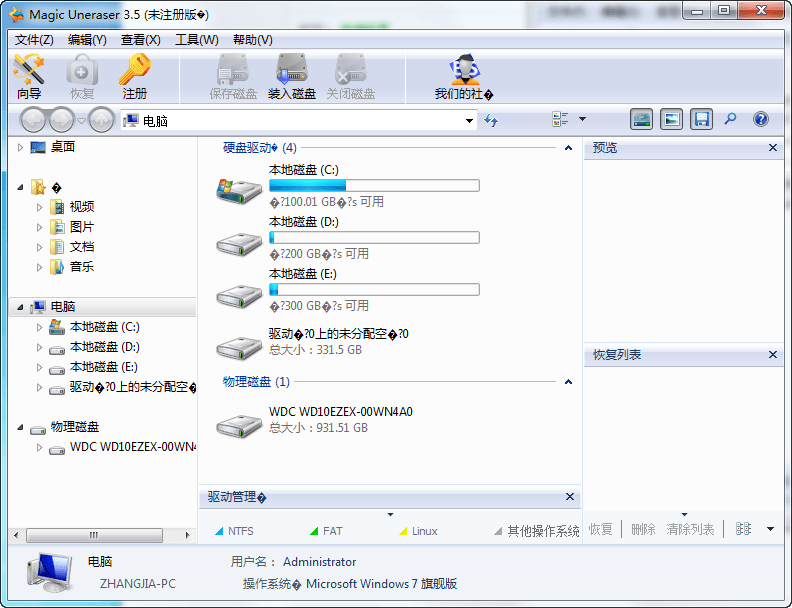This screenshot has width=792, height=608.
Task: Click the 恢复 recover toolbar icon
Action: [x=81, y=76]
